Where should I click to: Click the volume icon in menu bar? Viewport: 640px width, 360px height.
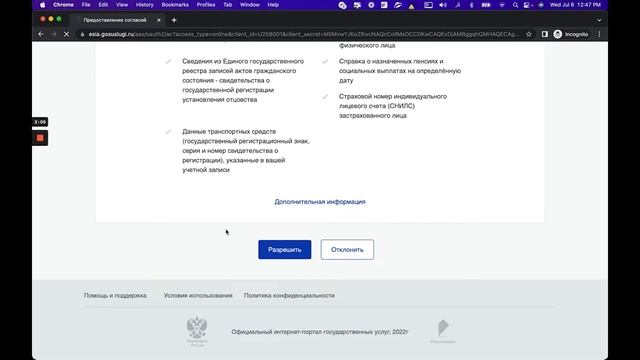tap(442, 5)
